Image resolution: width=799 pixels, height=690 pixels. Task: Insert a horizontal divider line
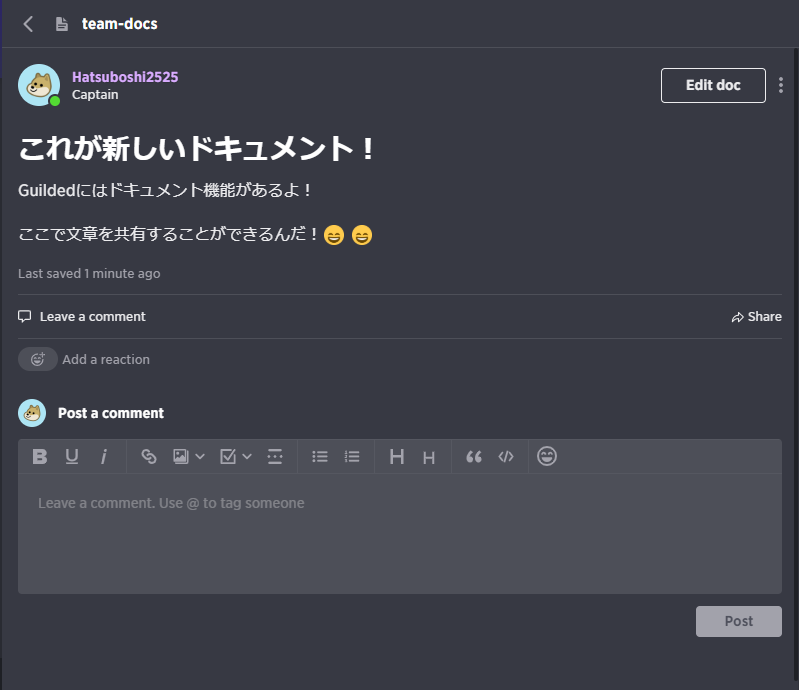click(x=275, y=457)
